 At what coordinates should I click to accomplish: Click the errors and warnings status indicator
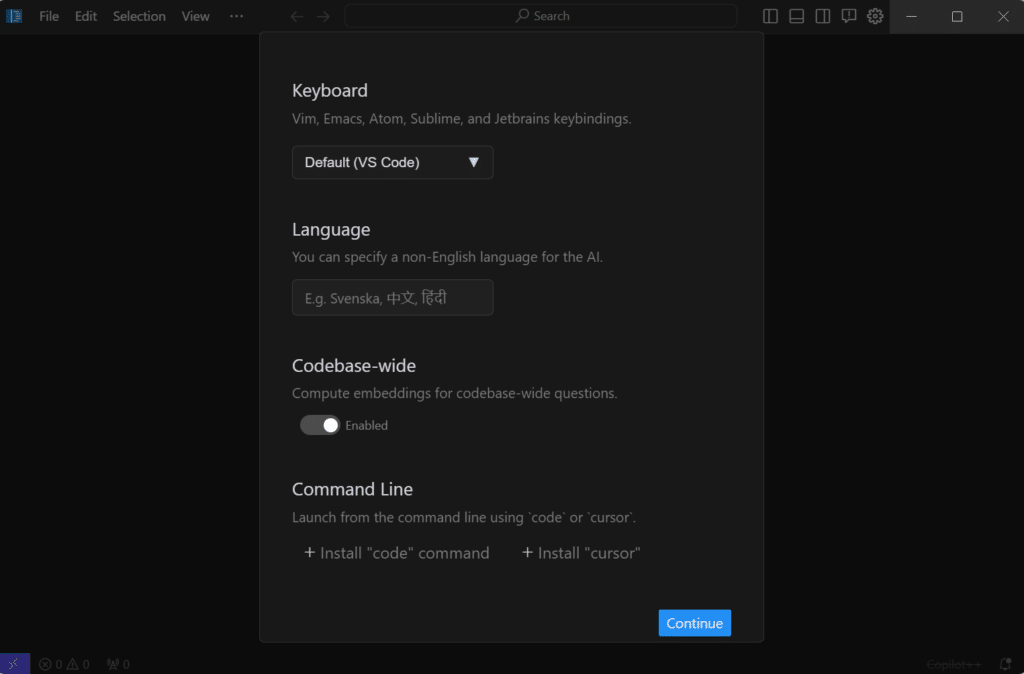click(64, 664)
